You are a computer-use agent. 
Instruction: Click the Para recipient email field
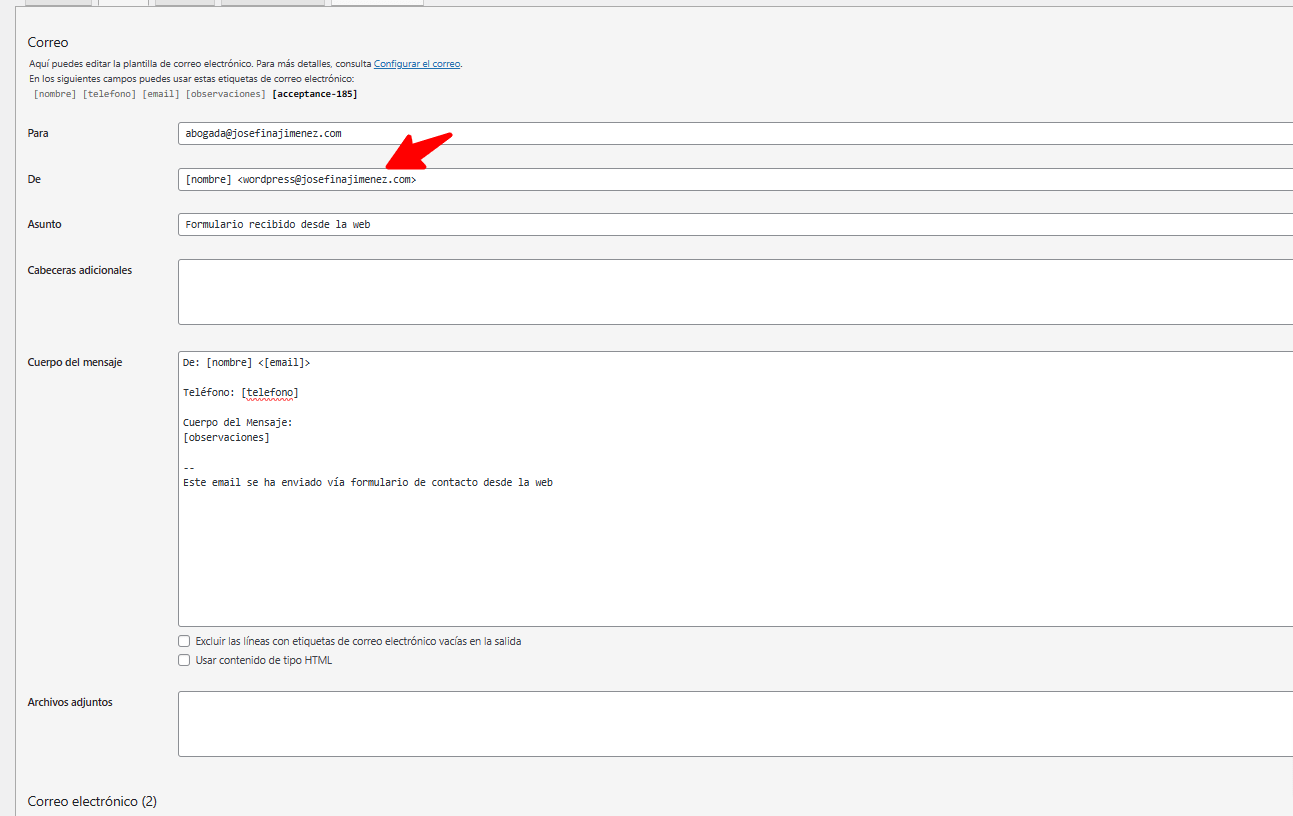click(735, 133)
